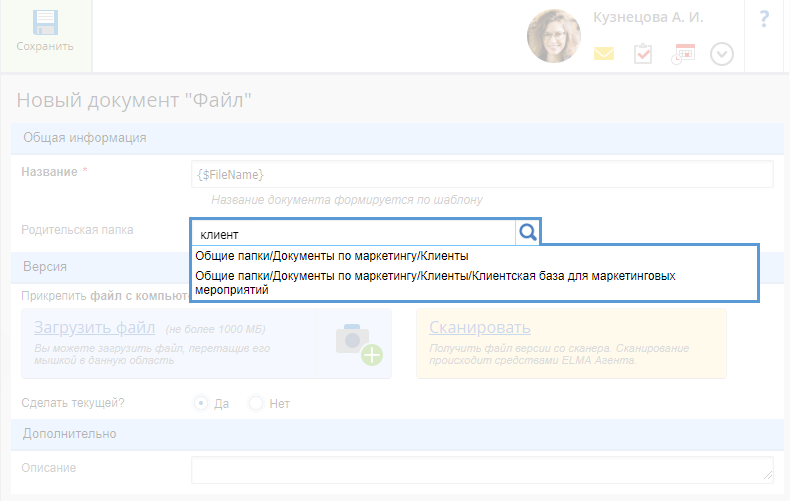Open messages via the envelope icon

click(x=604, y=54)
